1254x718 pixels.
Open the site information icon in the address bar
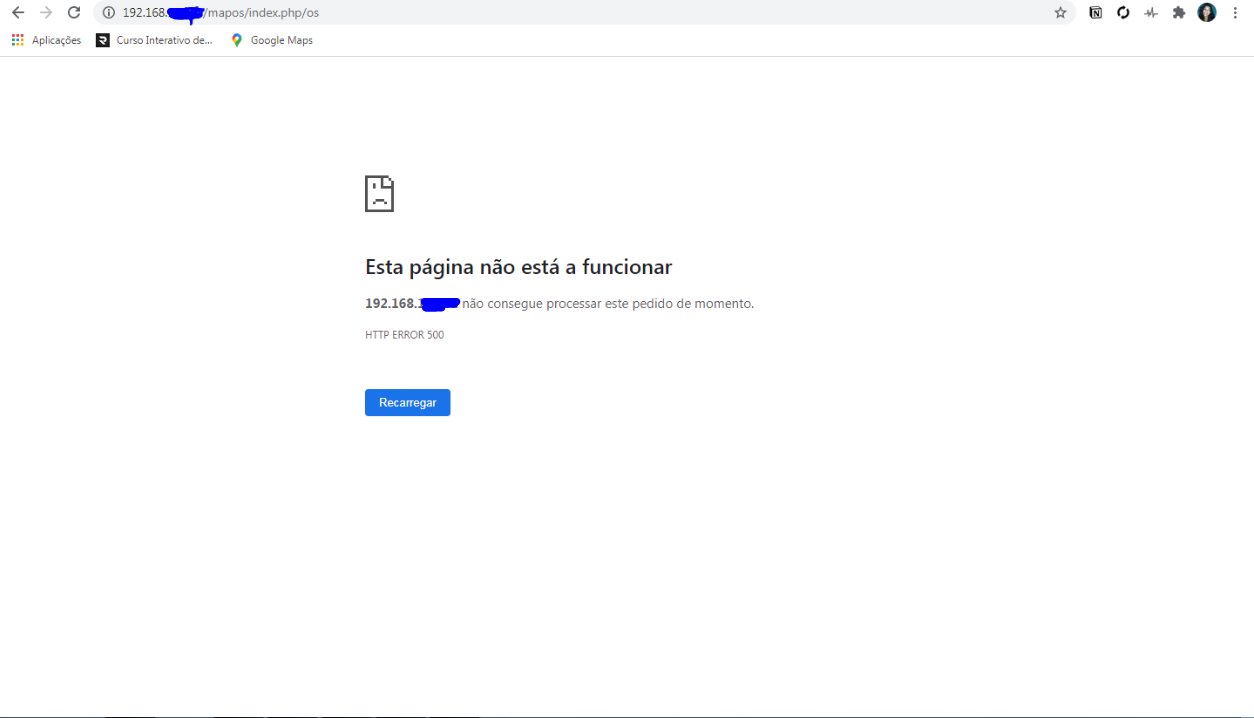pos(109,13)
